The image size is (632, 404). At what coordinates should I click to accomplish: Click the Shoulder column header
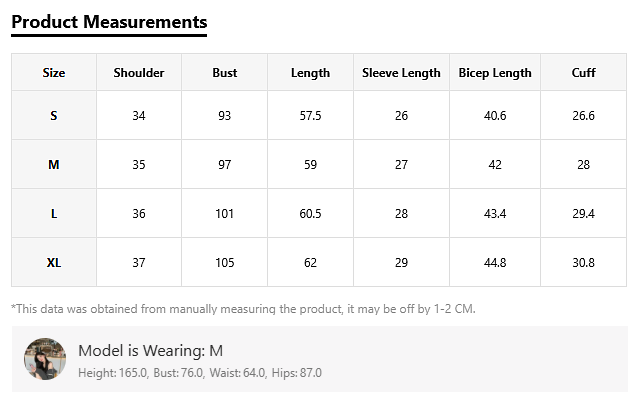pos(139,73)
